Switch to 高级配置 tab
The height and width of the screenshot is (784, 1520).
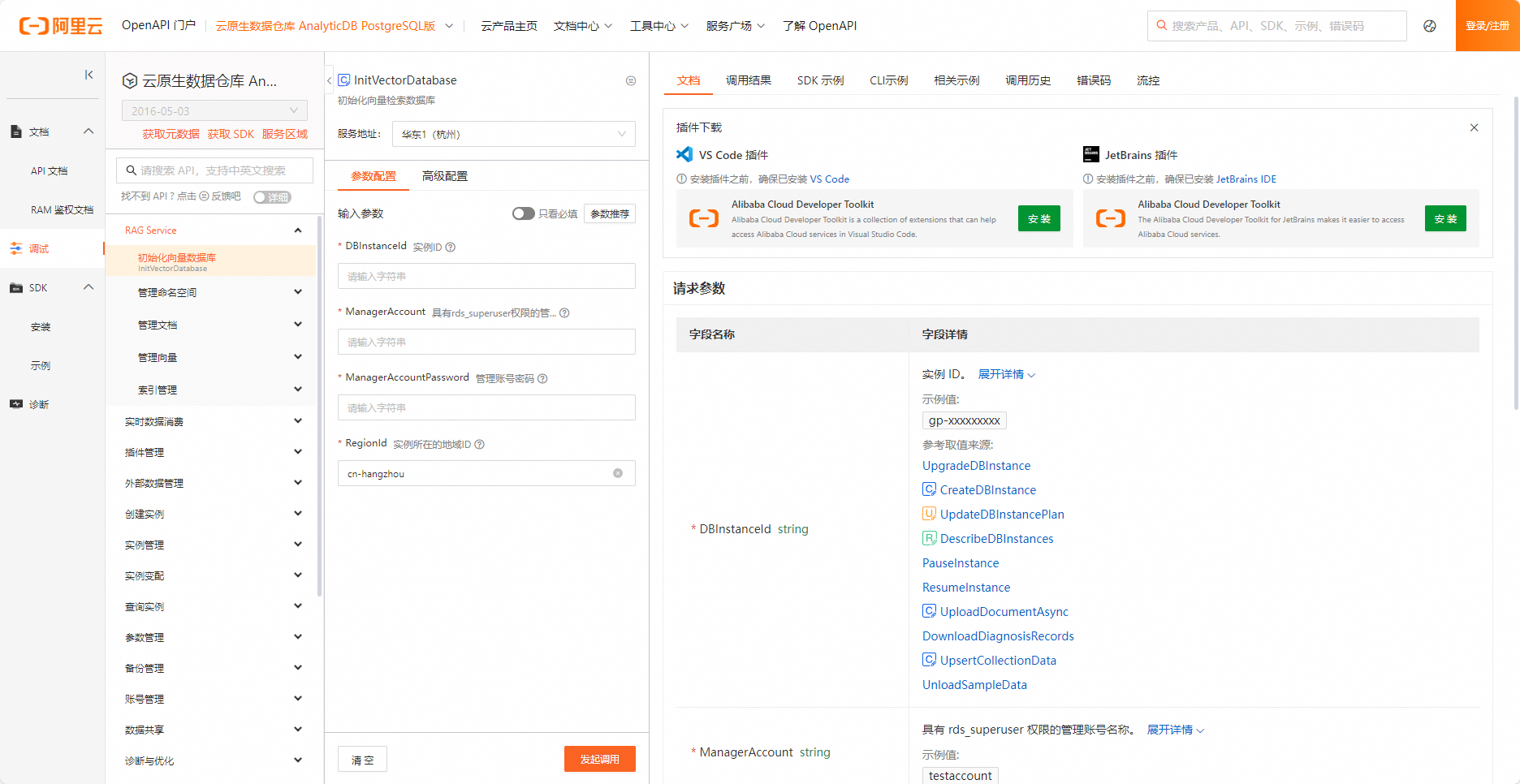tap(445, 176)
